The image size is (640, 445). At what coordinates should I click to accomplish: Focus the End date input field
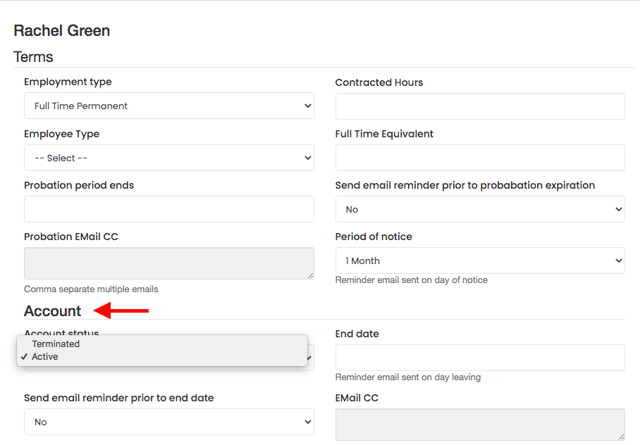pos(479,357)
